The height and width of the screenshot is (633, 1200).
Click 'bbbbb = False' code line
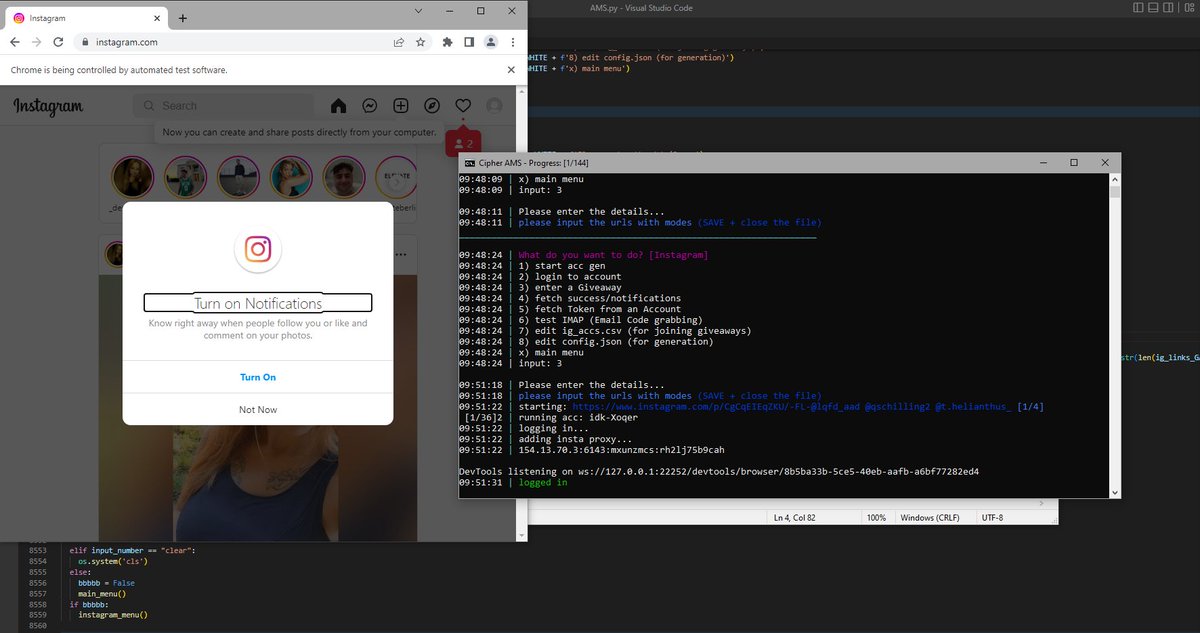107,583
